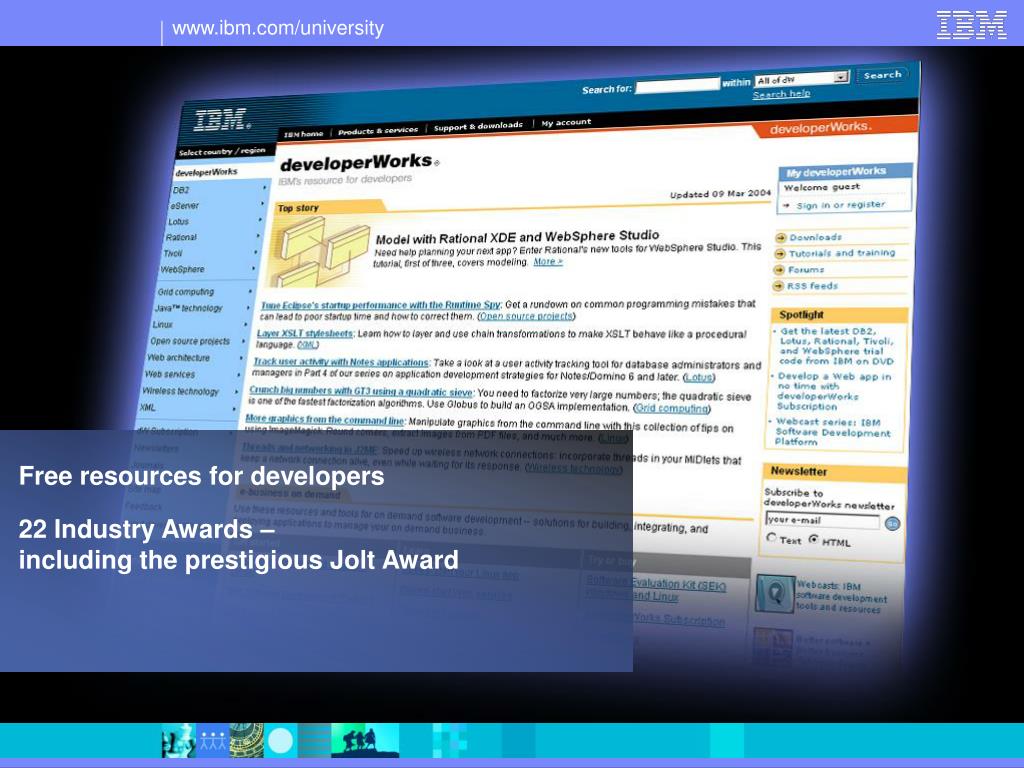Click the IBM logo in slide header
1024x768 pixels.
click(x=971, y=25)
